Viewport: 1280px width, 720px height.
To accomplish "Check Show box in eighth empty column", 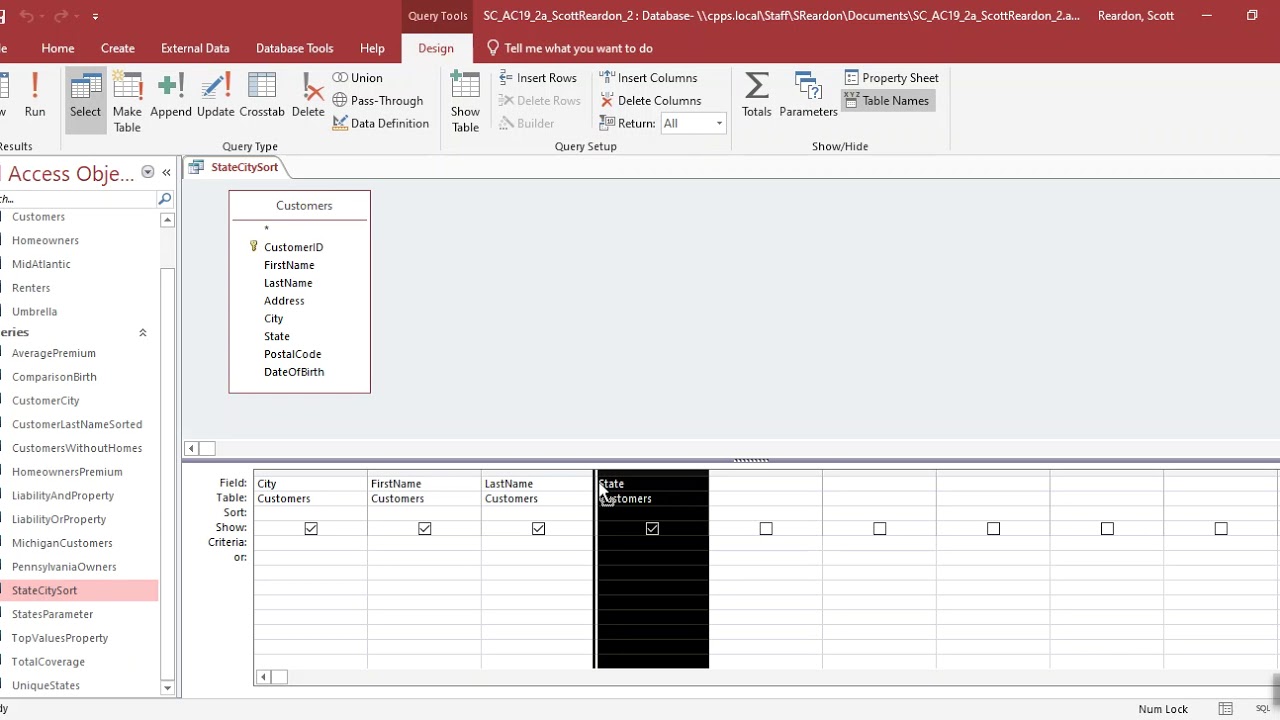I will click(x=1107, y=528).
